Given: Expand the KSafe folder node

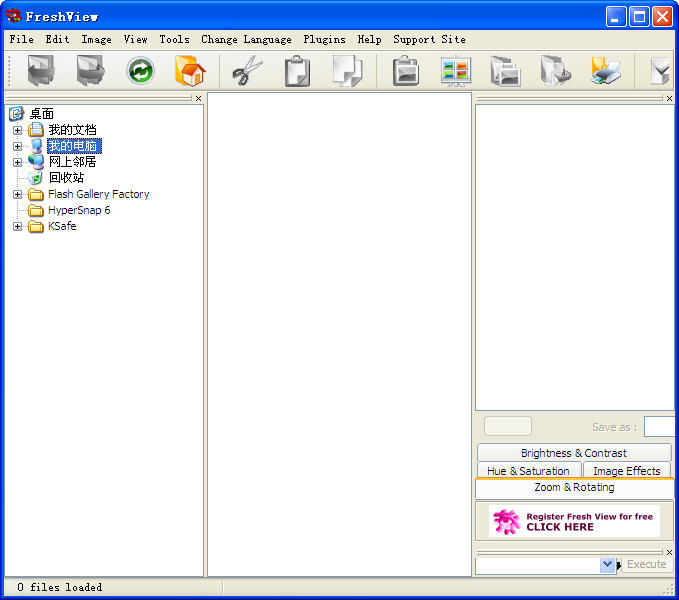Looking at the screenshot, I should (17, 226).
